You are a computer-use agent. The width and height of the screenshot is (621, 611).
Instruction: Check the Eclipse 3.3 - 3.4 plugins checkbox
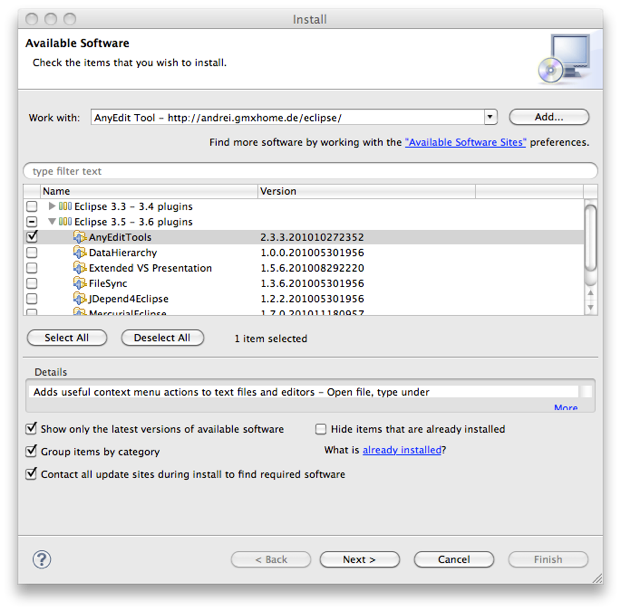[32, 206]
